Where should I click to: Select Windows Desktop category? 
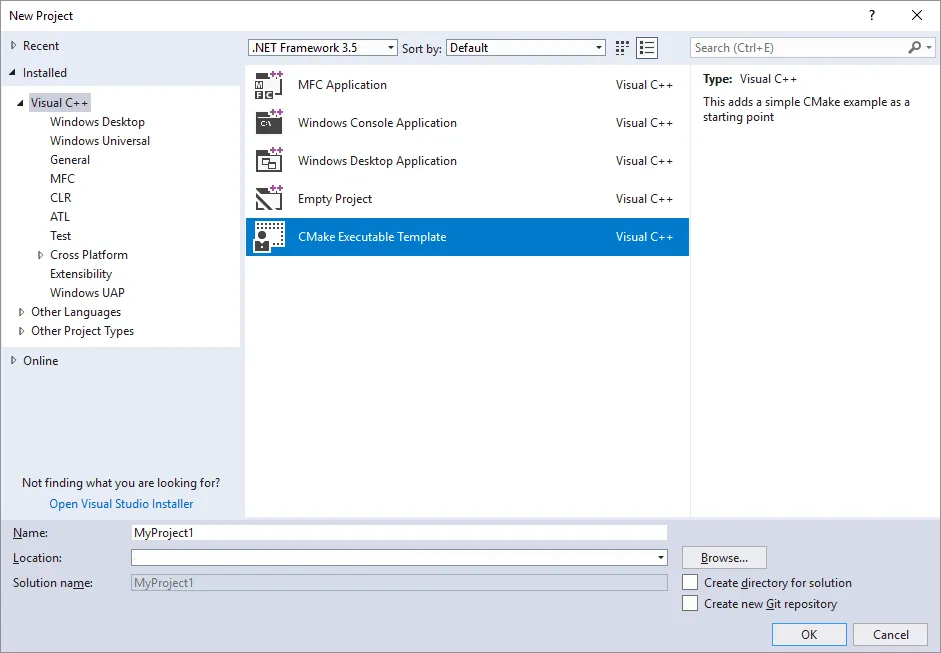click(97, 122)
